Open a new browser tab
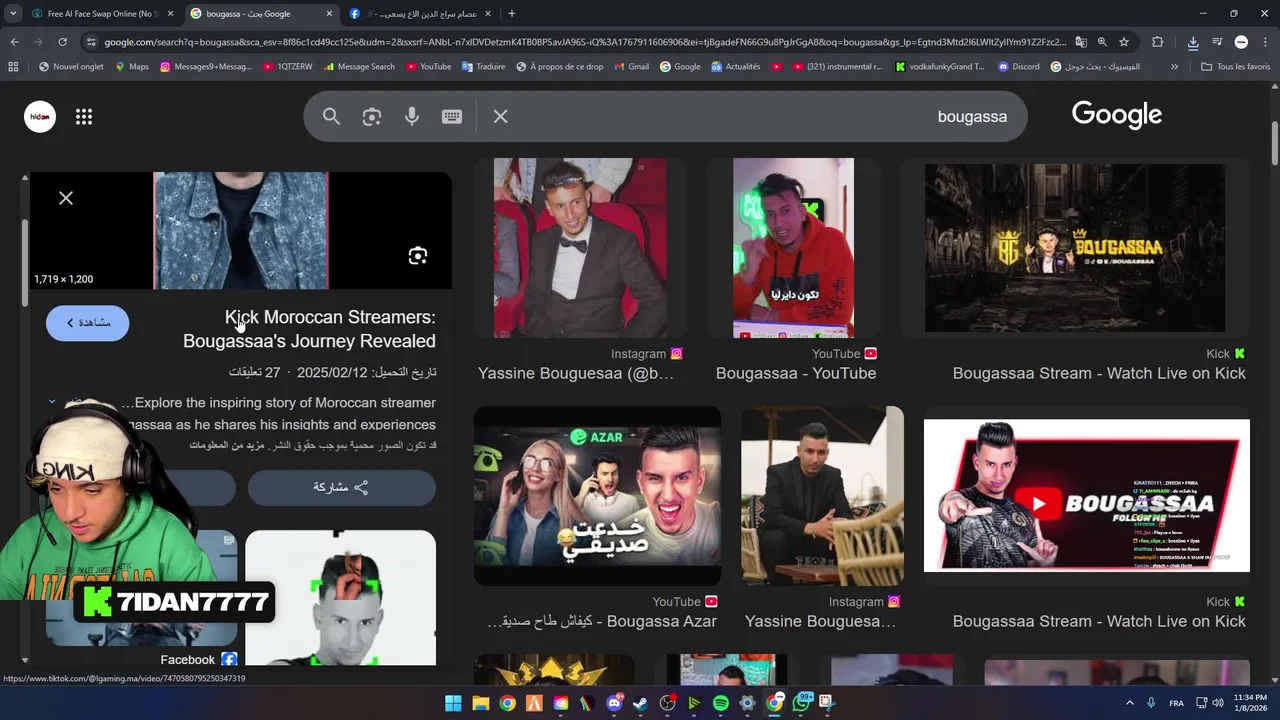Screen dimensions: 1280x720 512,14
